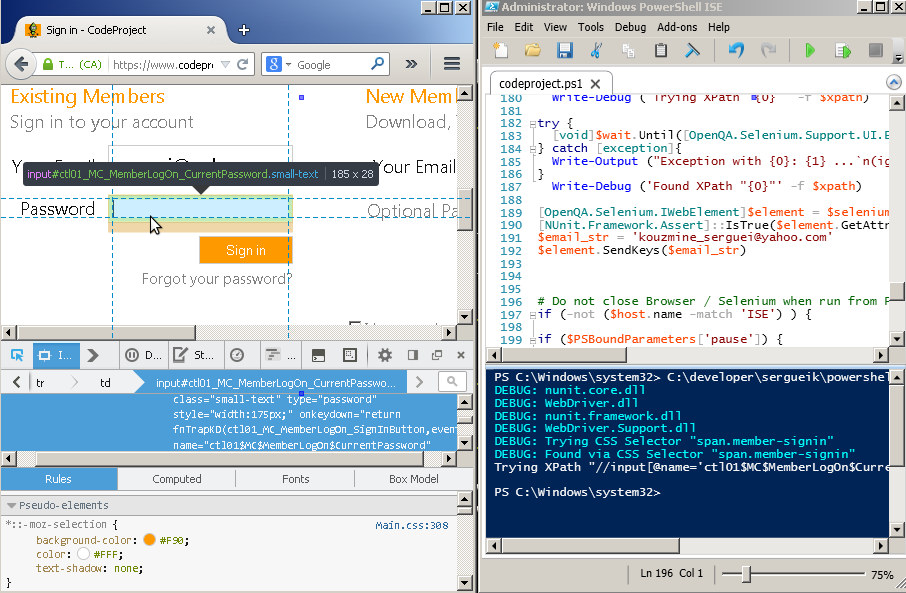Open the Forgot your password link
This screenshot has height=593, width=906.
click(x=217, y=279)
